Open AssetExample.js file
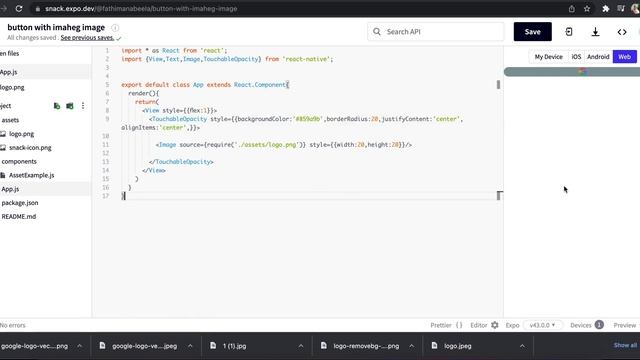This screenshot has width=640, height=360. [x=31, y=175]
